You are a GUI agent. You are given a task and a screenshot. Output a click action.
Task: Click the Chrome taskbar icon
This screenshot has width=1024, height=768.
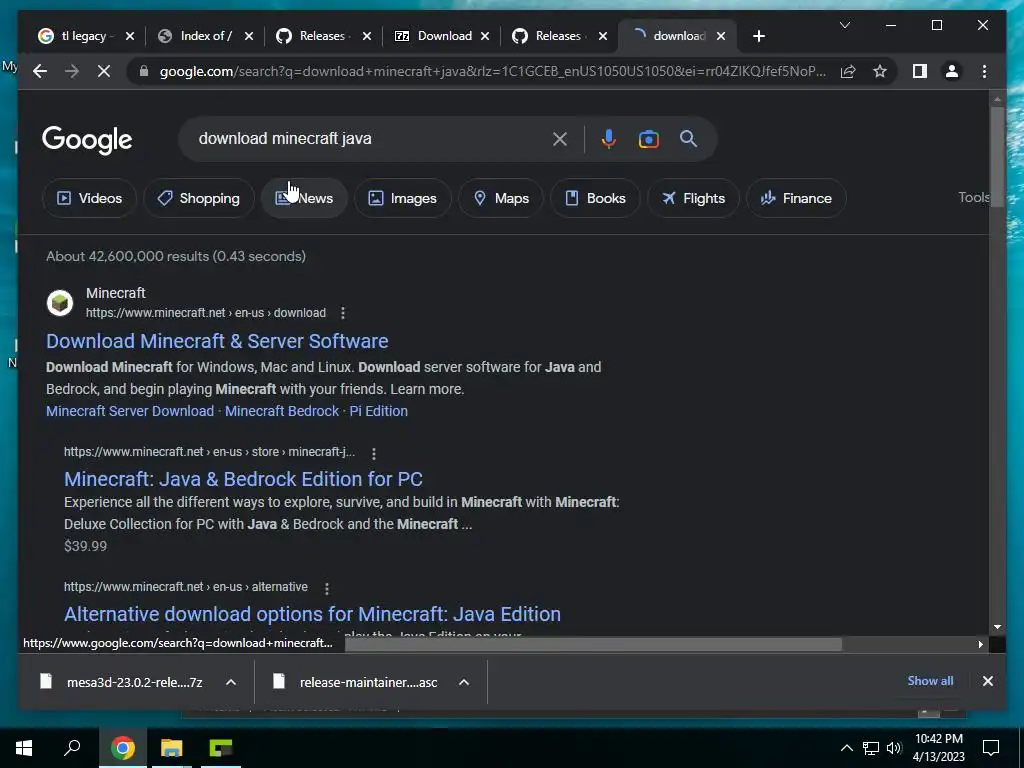pyautogui.click(x=122, y=748)
